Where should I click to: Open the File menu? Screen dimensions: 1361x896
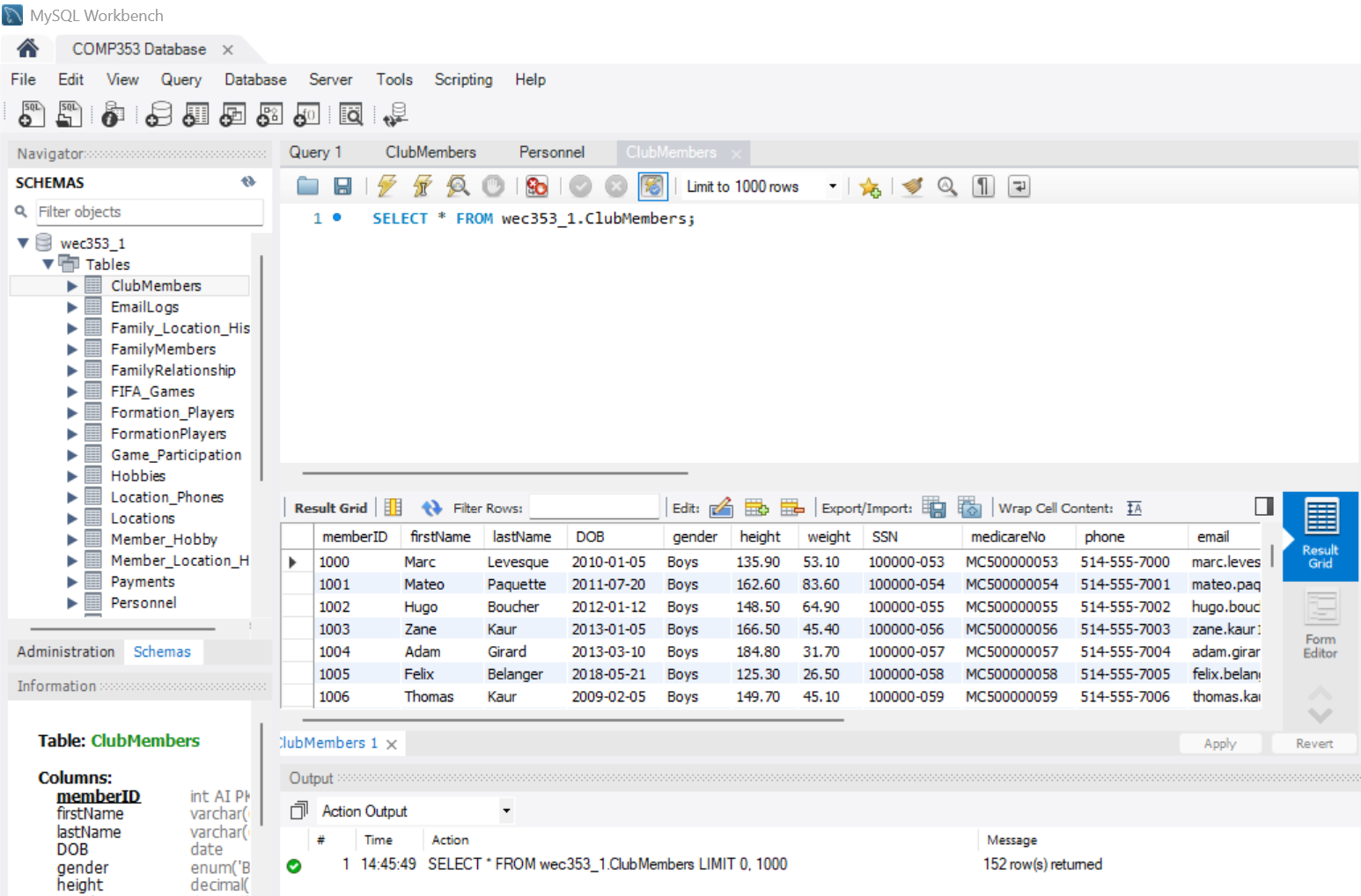(x=24, y=79)
